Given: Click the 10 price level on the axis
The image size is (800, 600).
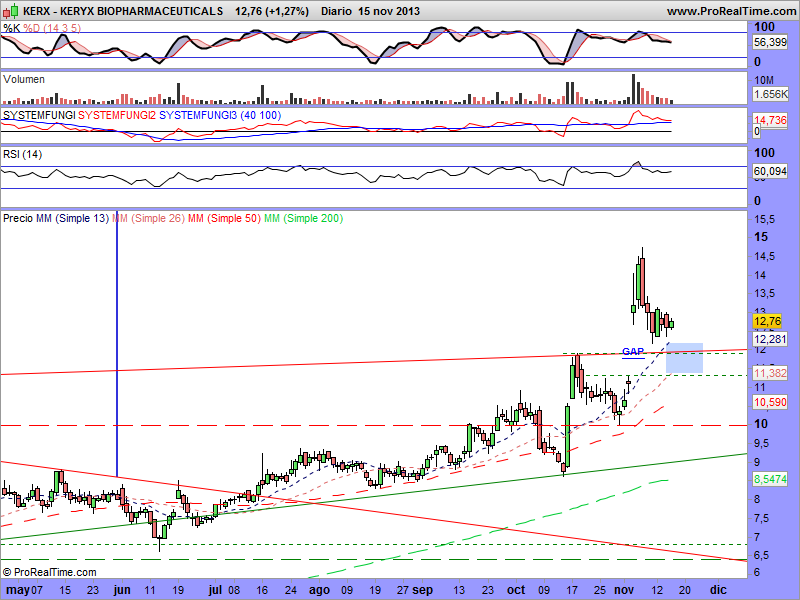Looking at the screenshot, I should coord(761,424).
